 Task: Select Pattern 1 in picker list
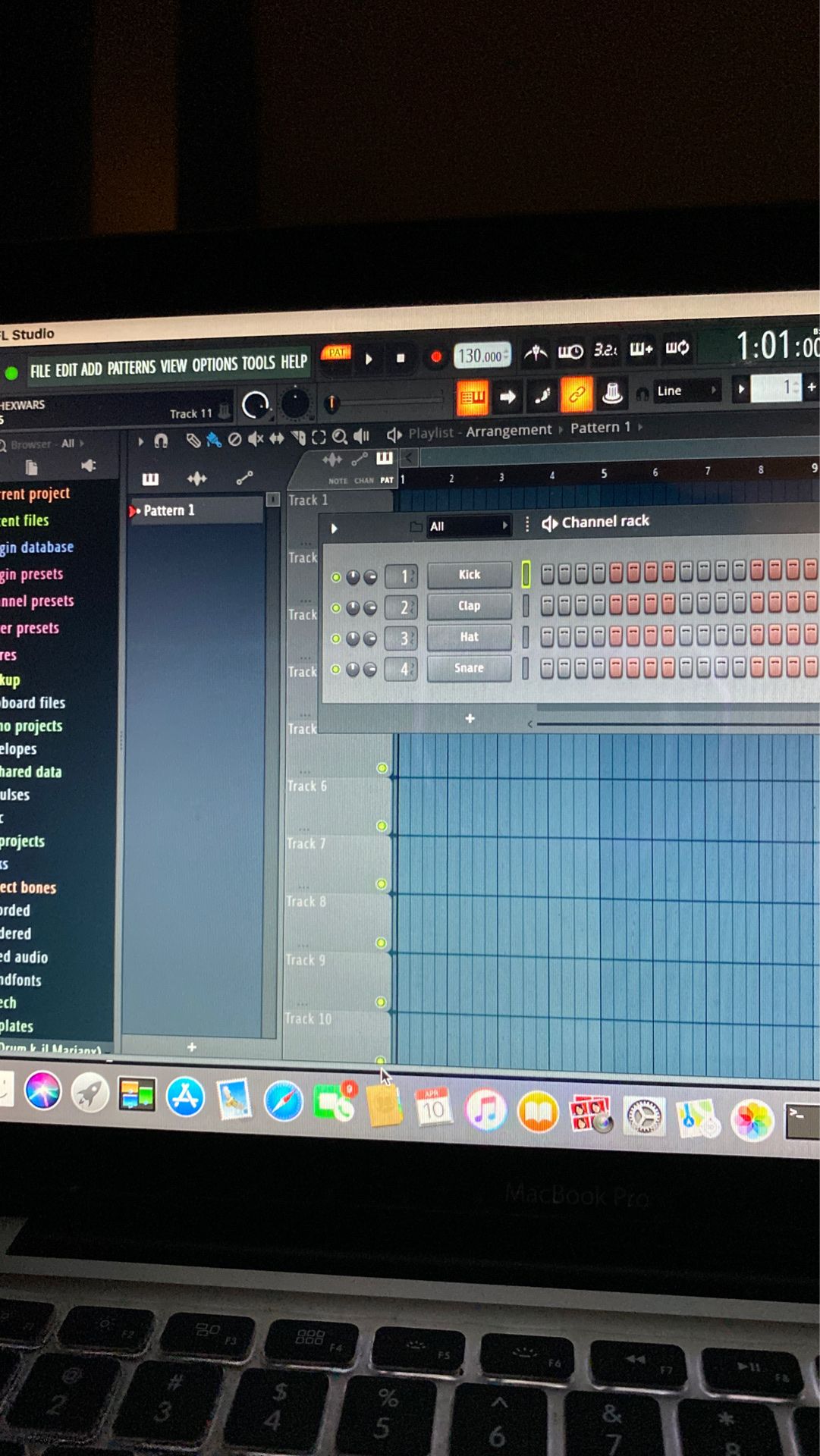[195, 510]
